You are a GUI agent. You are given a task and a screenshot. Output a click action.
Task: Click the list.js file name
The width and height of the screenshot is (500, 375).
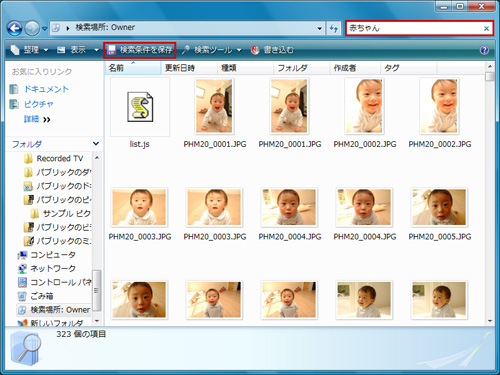point(140,144)
